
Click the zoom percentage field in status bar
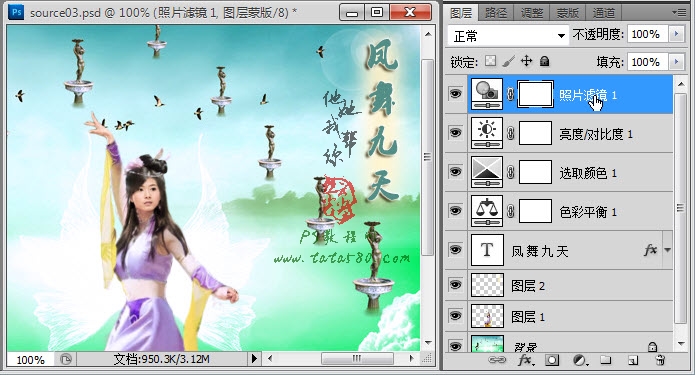click(x=30, y=359)
